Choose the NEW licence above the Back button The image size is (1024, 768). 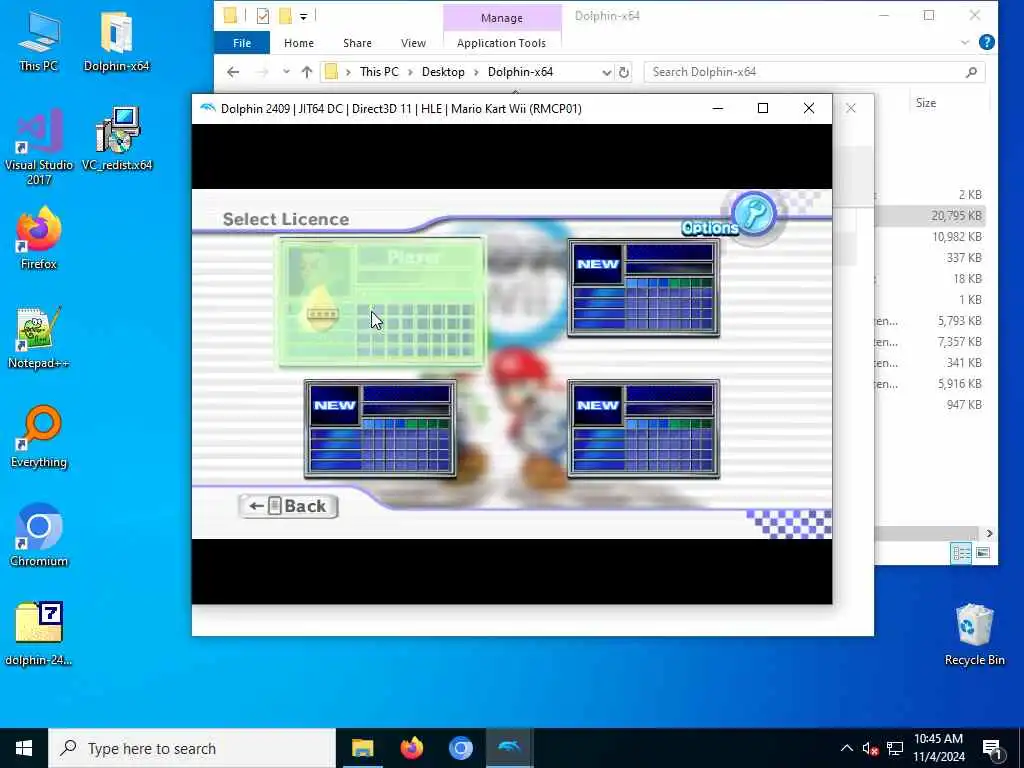pos(380,429)
